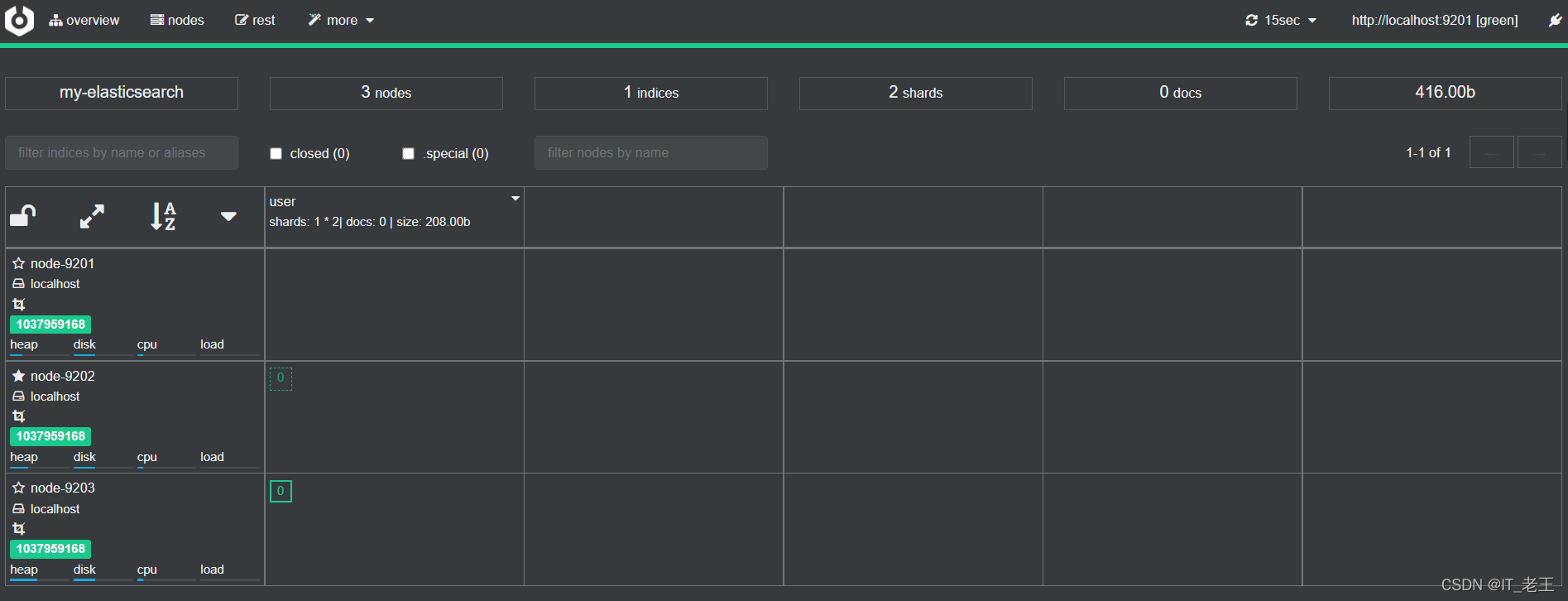Click the crop-style icon under node-9202
1568x601 pixels.
[x=18, y=416]
